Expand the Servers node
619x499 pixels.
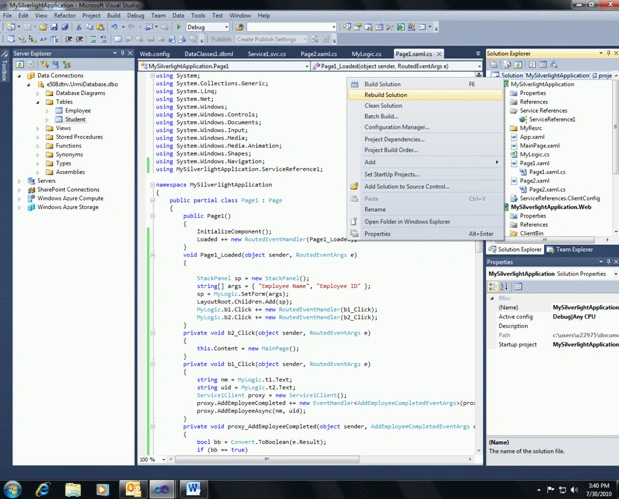pos(19,181)
